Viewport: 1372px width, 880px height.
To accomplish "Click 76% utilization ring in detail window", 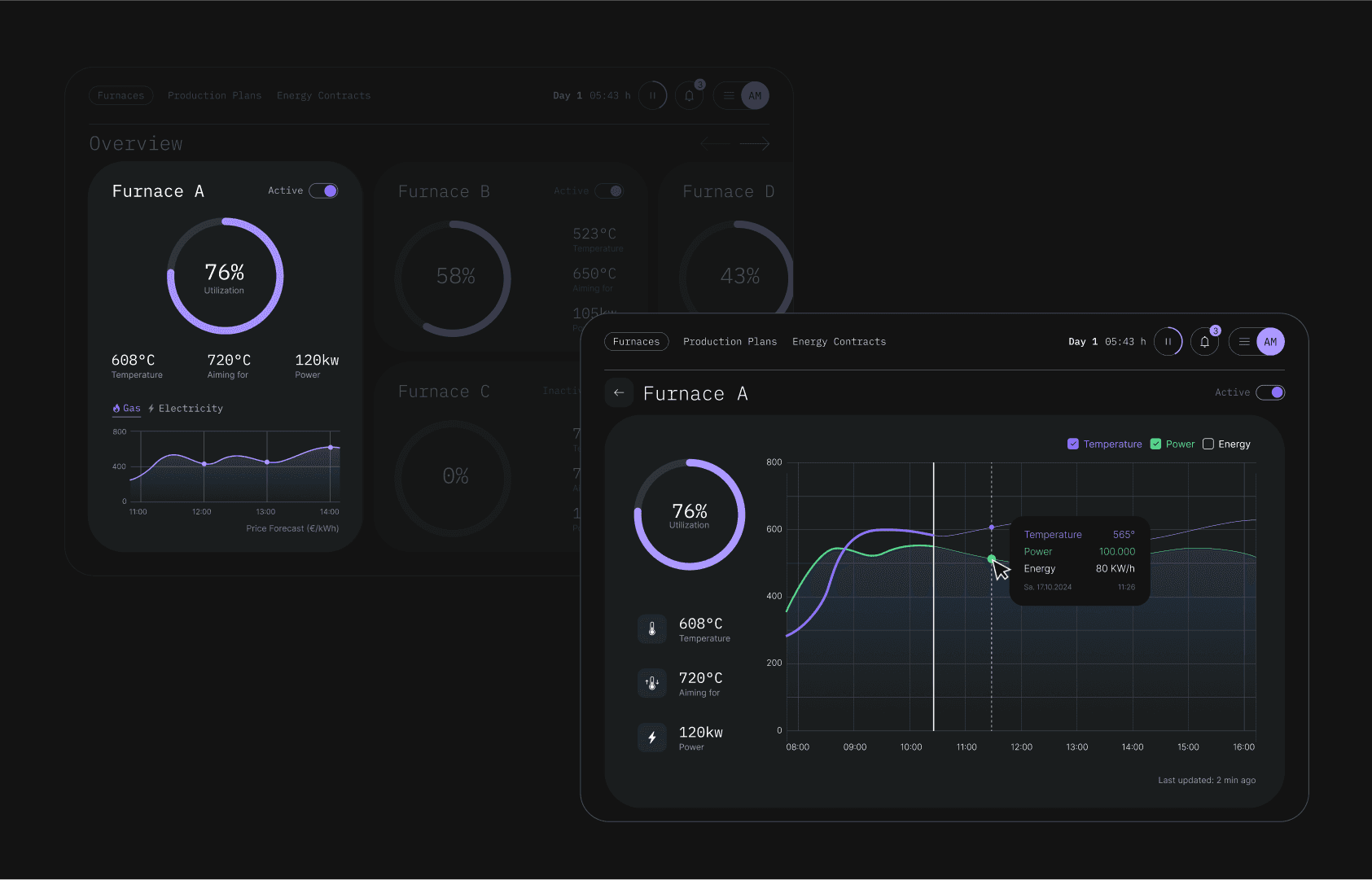I will click(x=689, y=514).
